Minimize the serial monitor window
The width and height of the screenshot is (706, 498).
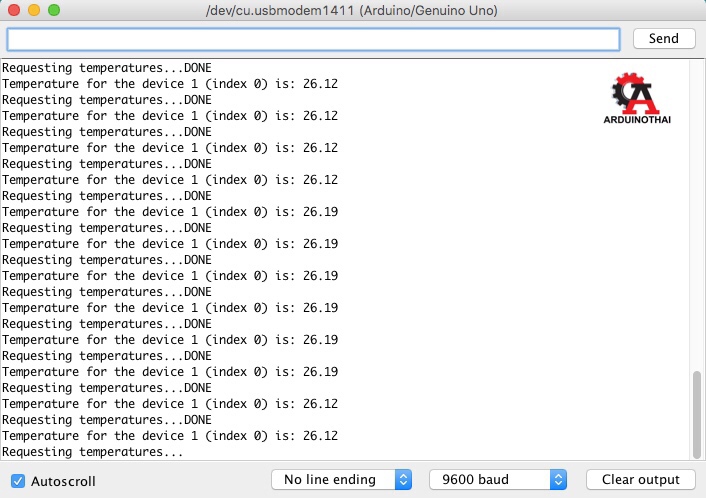point(34,10)
